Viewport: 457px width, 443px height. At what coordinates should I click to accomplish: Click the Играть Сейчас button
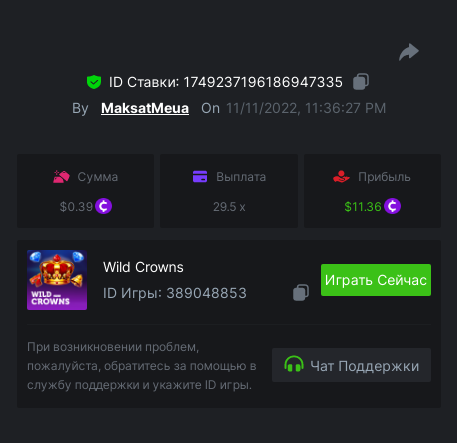point(376,280)
